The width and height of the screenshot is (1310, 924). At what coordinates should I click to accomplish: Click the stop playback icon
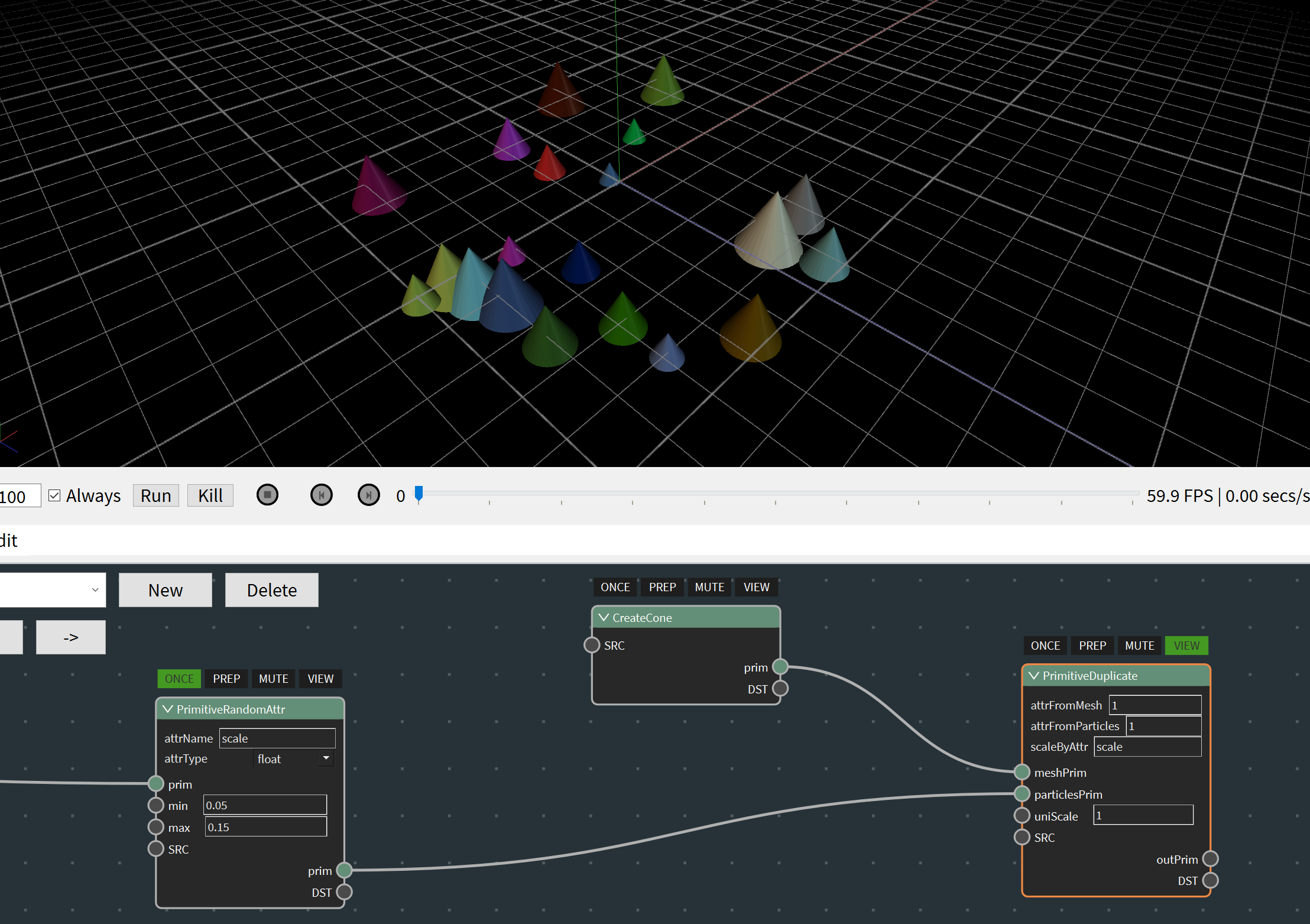267,495
